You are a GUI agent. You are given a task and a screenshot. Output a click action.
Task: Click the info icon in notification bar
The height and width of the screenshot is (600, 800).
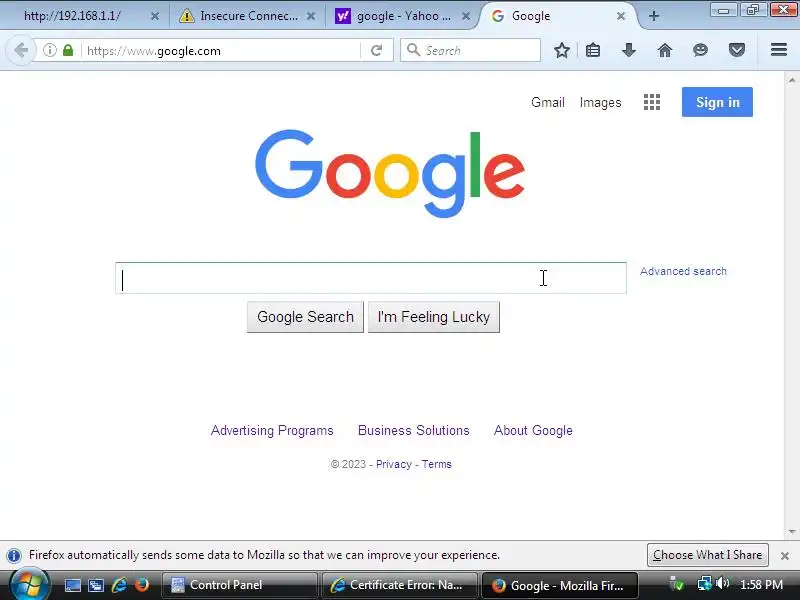coord(14,555)
